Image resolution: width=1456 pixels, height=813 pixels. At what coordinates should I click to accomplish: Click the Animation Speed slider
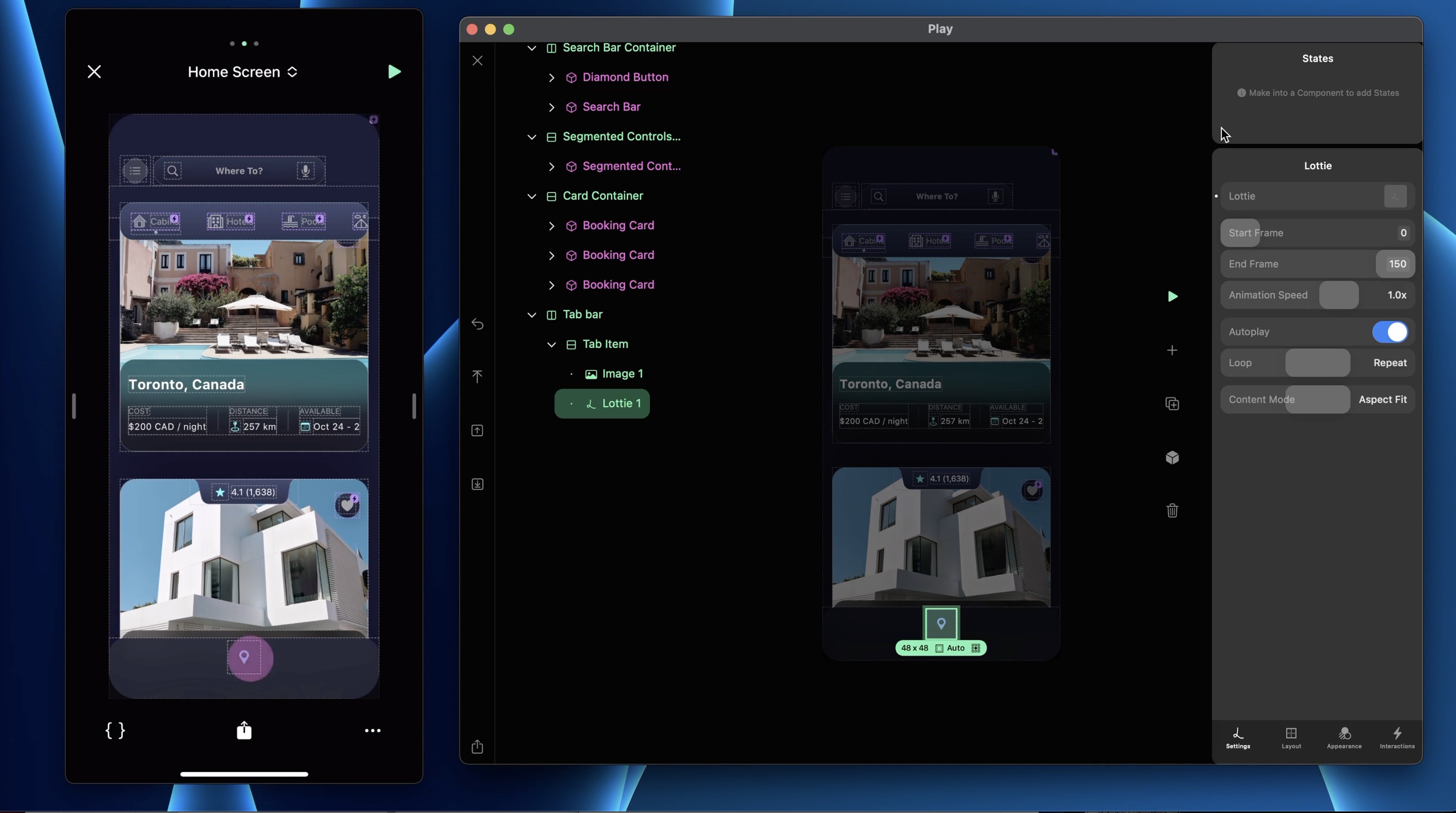1339,295
